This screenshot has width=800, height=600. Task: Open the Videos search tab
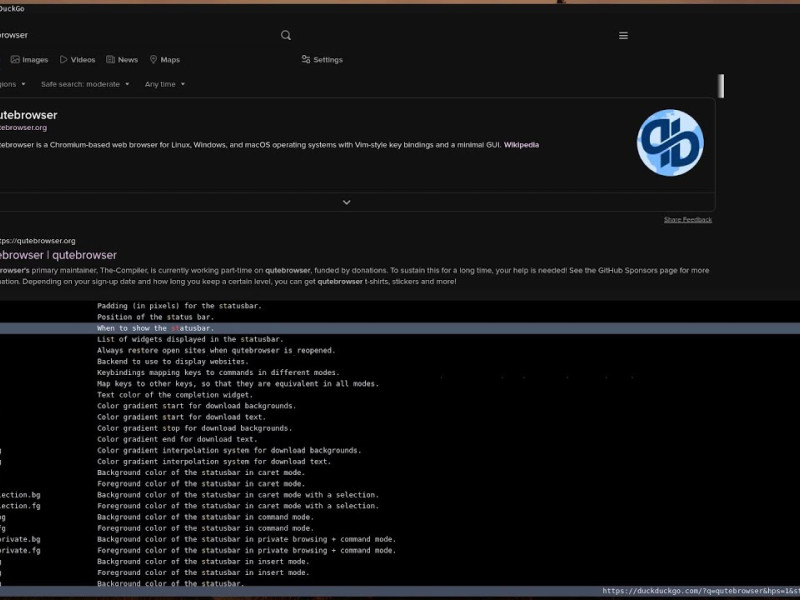(x=78, y=60)
